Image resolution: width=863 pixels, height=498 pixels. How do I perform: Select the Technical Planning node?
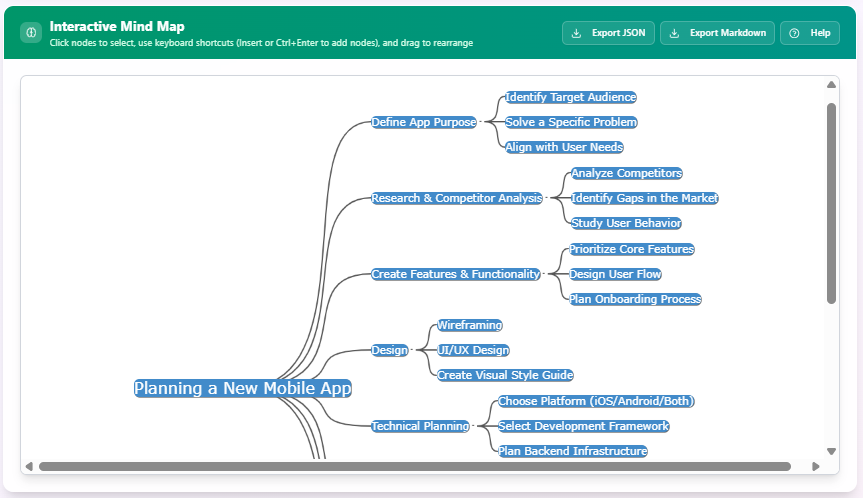(420, 426)
